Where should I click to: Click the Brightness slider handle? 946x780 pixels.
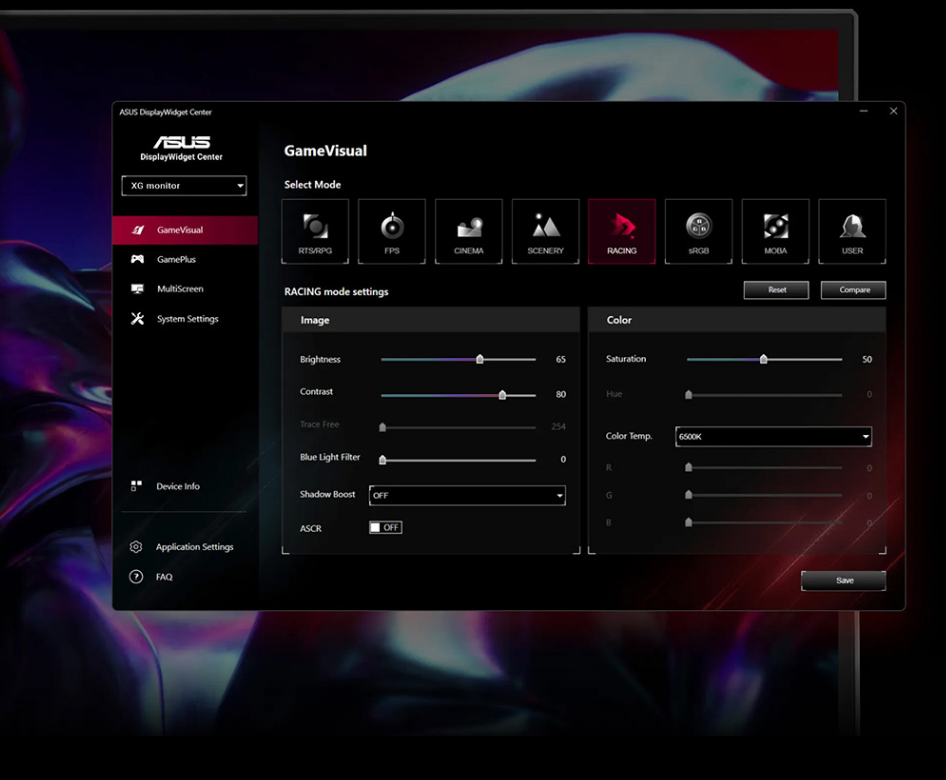480,359
